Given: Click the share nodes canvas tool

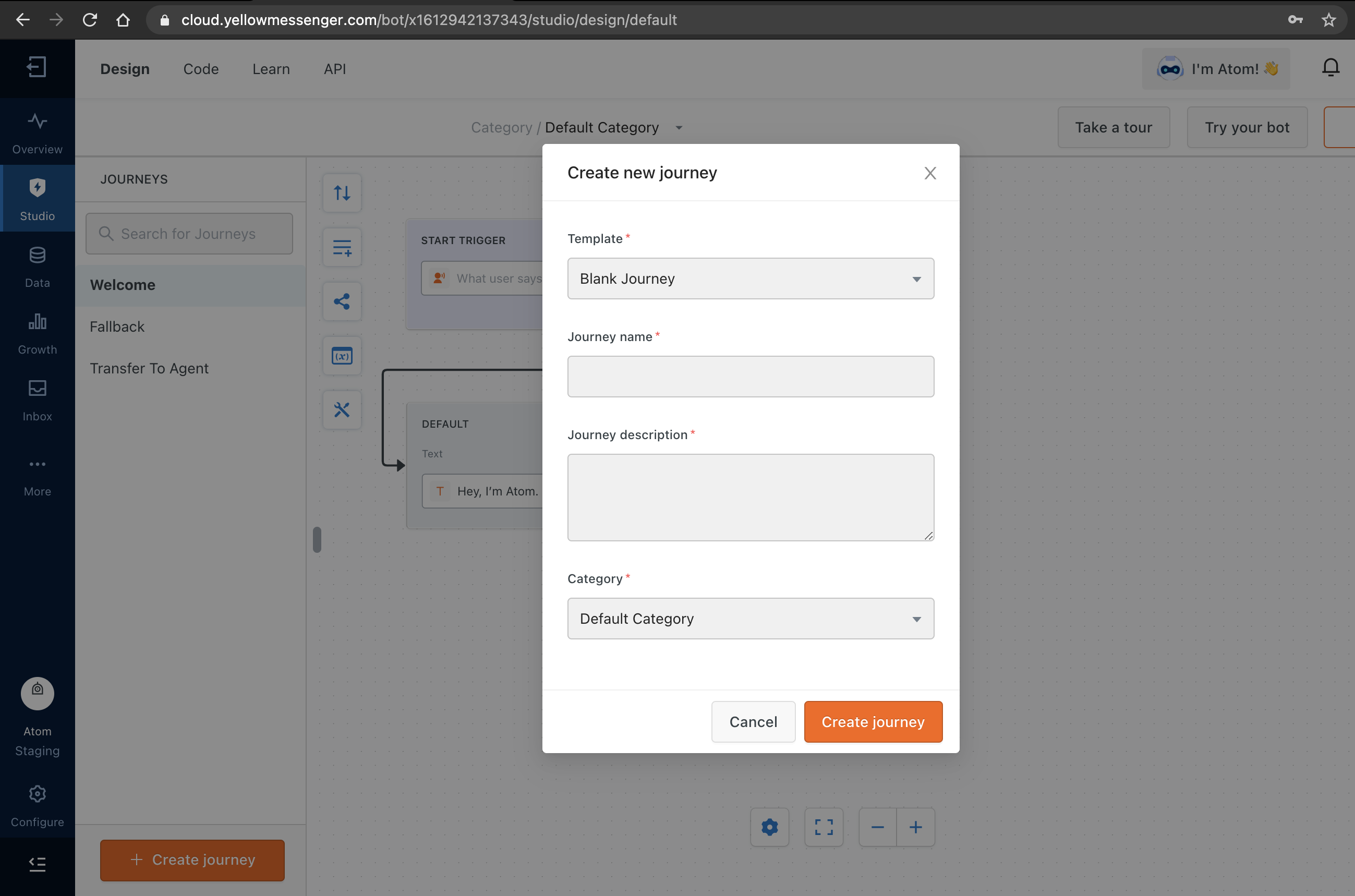Looking at the screenshot, I should [342, 302].
